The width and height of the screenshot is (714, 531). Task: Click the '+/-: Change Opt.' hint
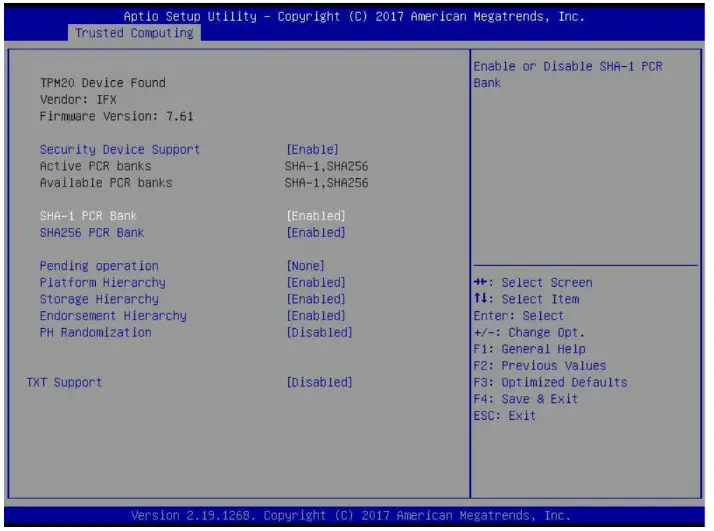coord(529,332)
